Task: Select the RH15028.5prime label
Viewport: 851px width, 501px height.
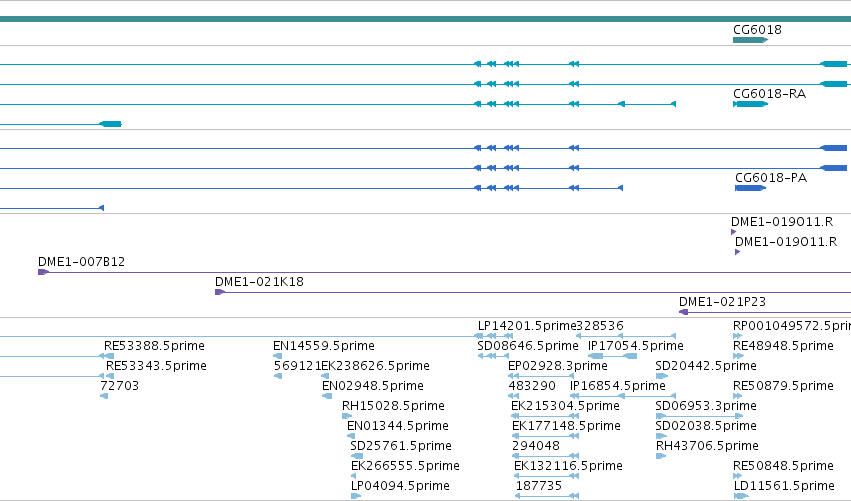Action: click(x=393, y=406)
